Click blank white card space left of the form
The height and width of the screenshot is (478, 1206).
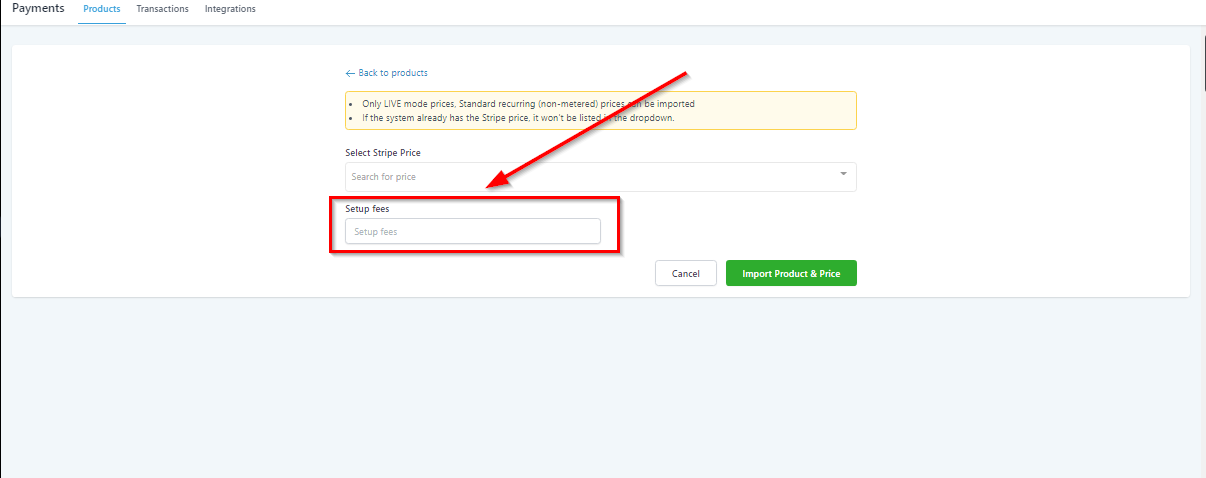point(170,170)
